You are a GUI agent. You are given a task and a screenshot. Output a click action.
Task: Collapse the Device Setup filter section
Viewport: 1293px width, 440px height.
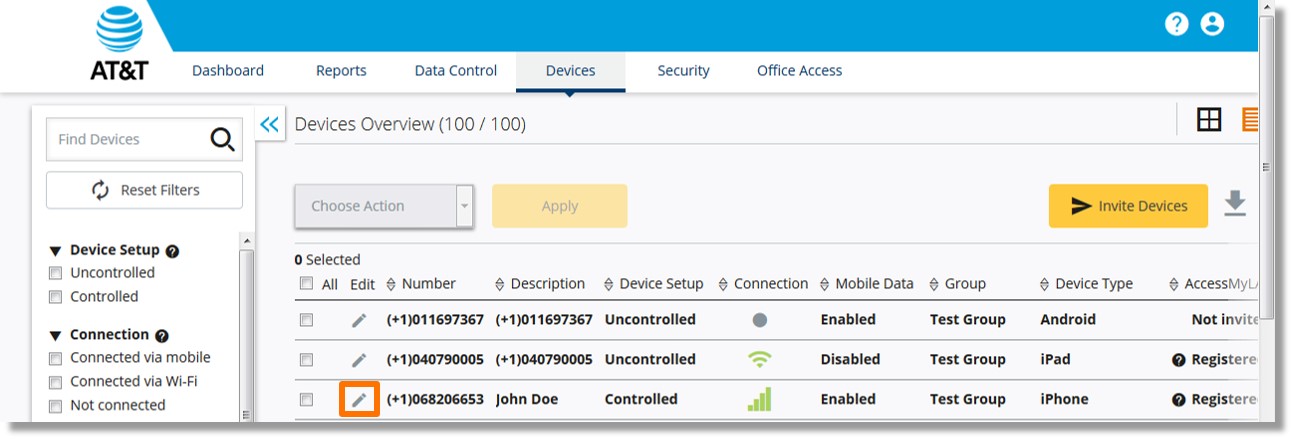[56, 251]
